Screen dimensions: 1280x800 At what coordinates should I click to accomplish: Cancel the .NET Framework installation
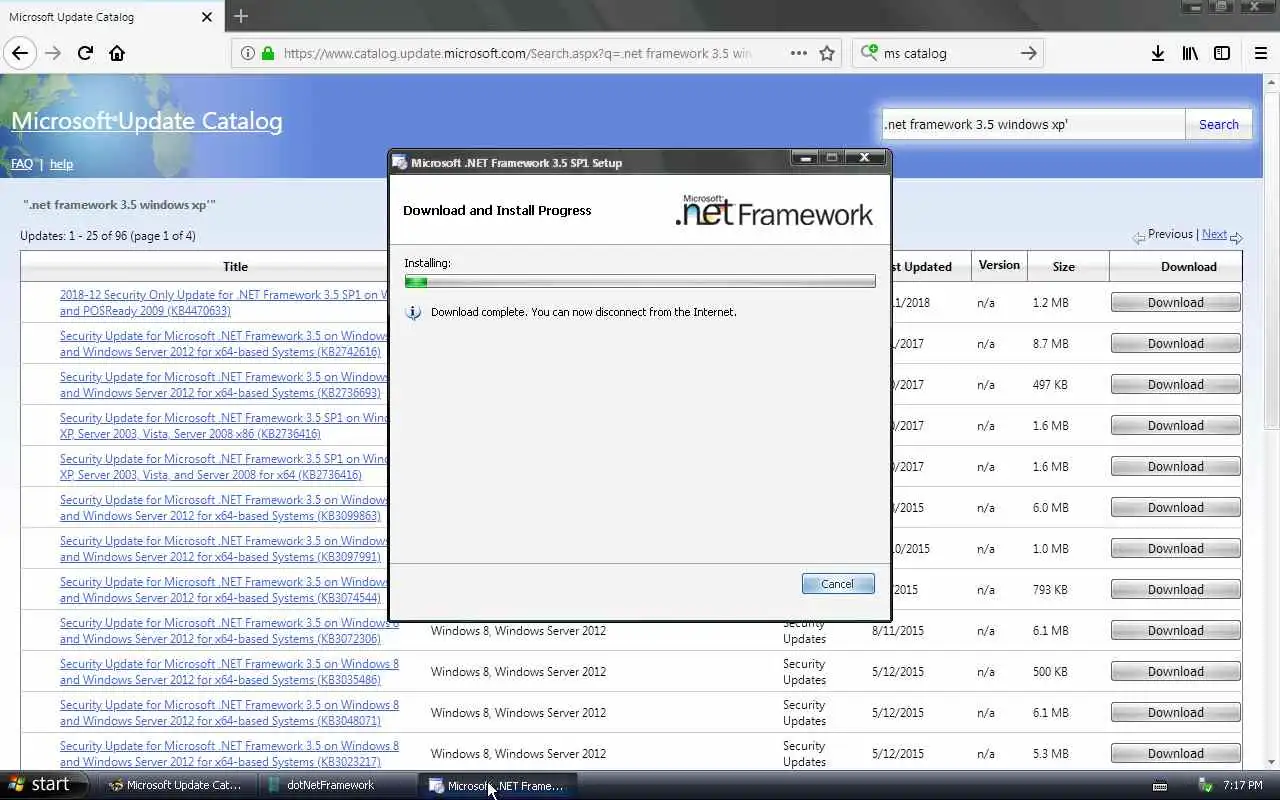838,584
